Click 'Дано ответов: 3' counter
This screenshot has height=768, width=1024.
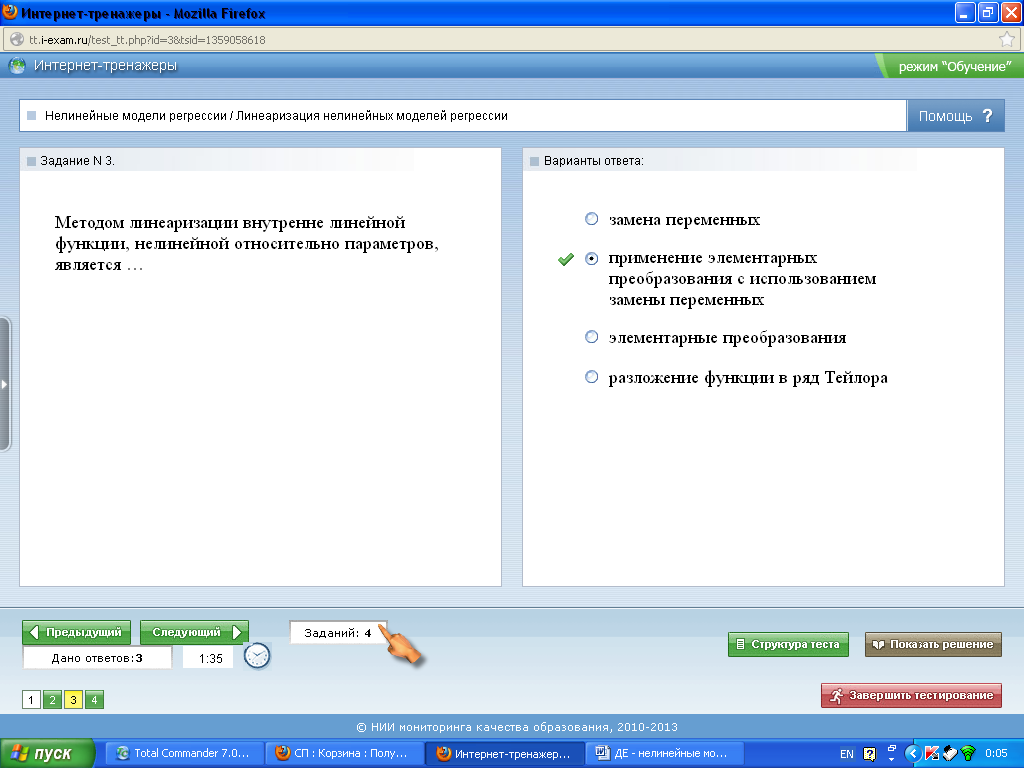click(97, 658)
